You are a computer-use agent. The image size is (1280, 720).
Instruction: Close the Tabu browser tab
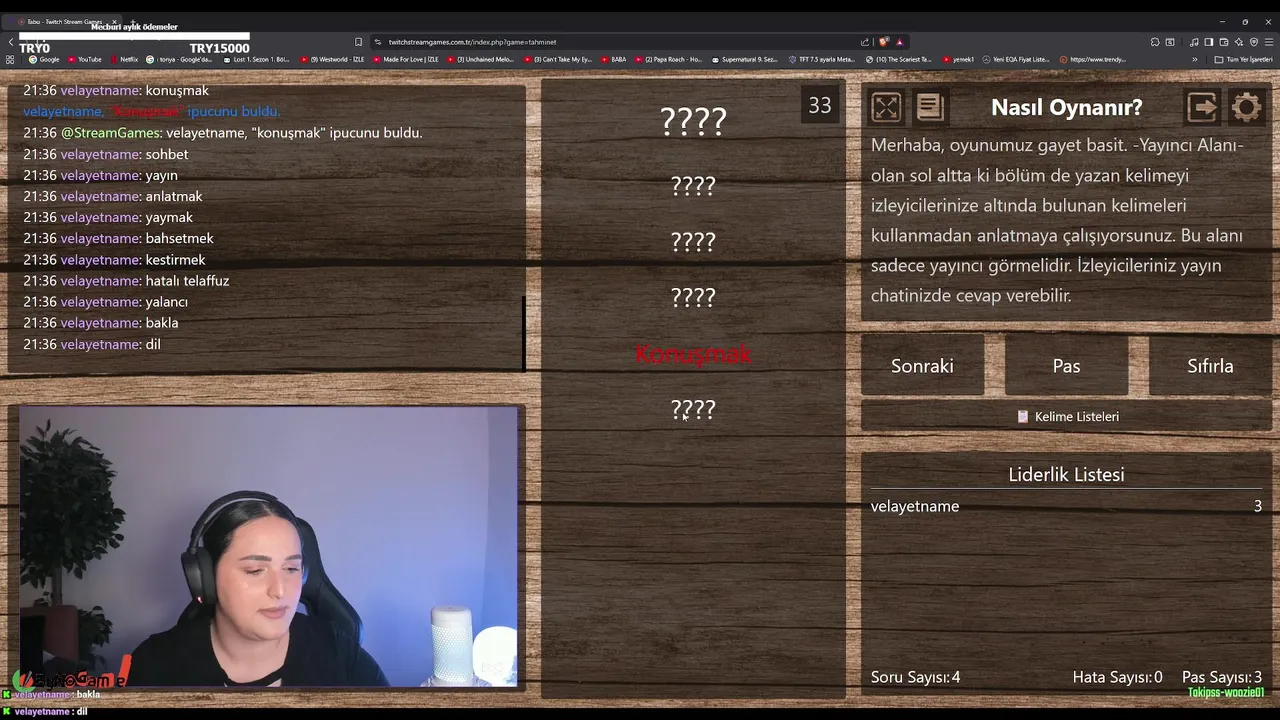(x=114, y=21)
